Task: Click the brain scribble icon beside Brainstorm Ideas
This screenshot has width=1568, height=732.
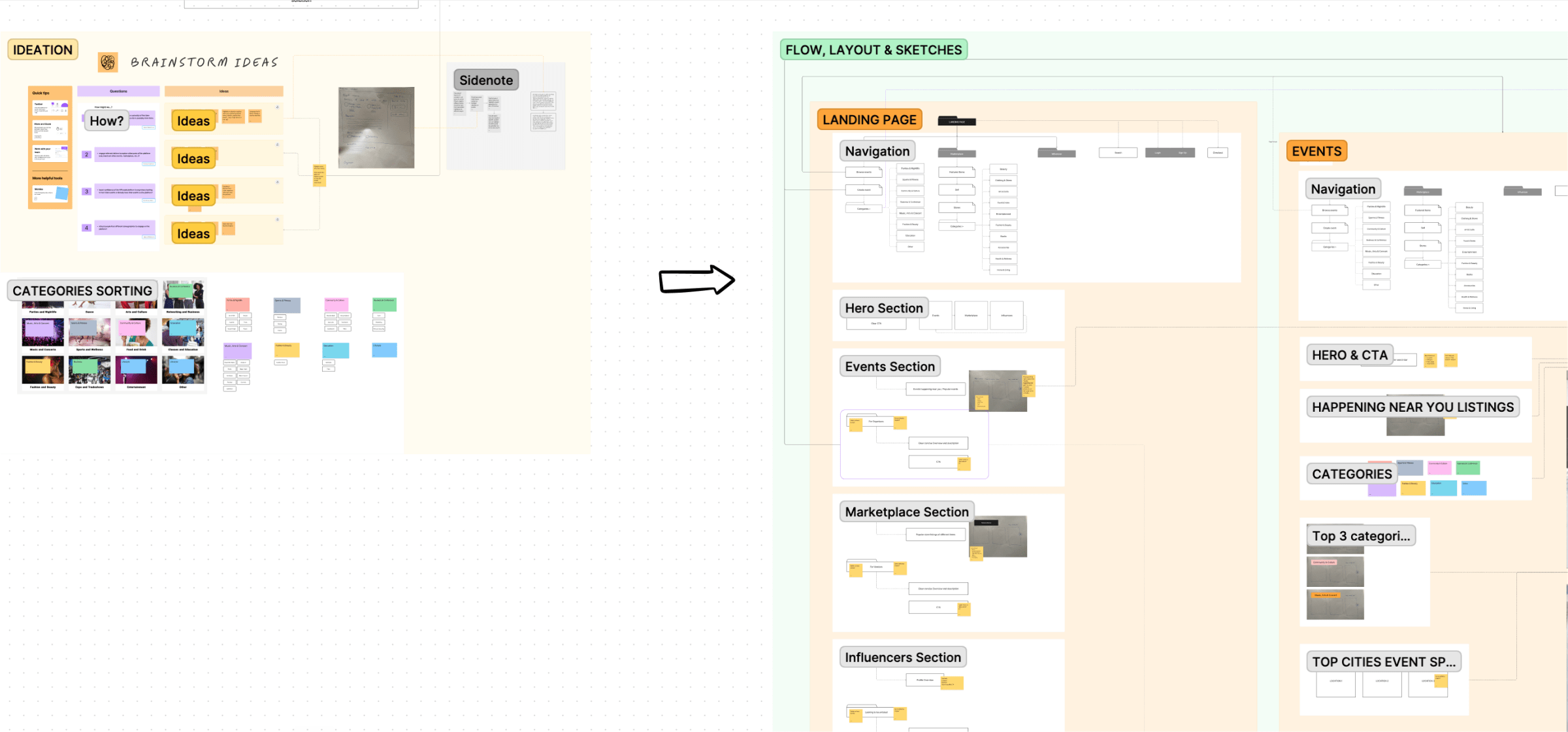Action: coord(106,61)
